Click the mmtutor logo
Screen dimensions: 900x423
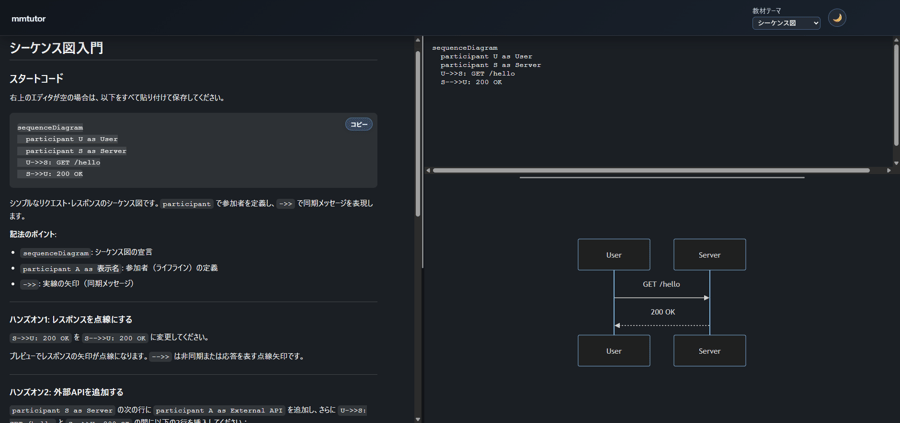click(x=28, y=18)
